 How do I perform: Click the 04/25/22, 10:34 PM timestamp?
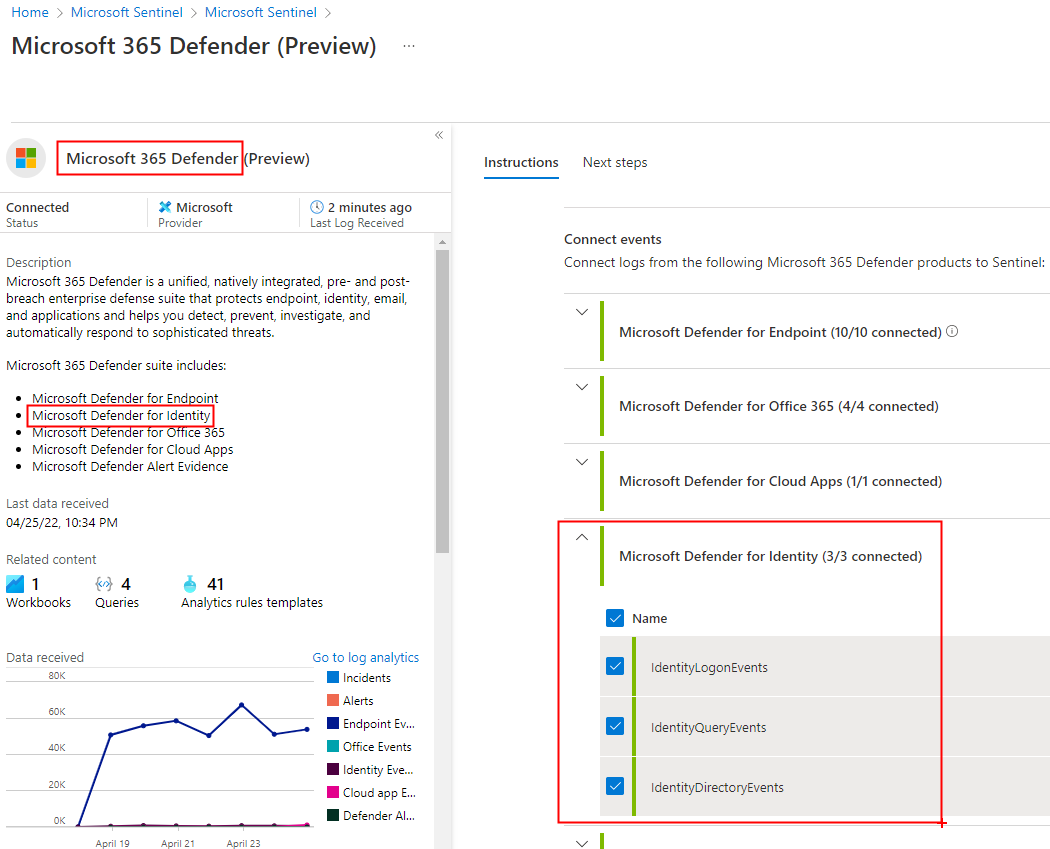[x=62, y=522]
